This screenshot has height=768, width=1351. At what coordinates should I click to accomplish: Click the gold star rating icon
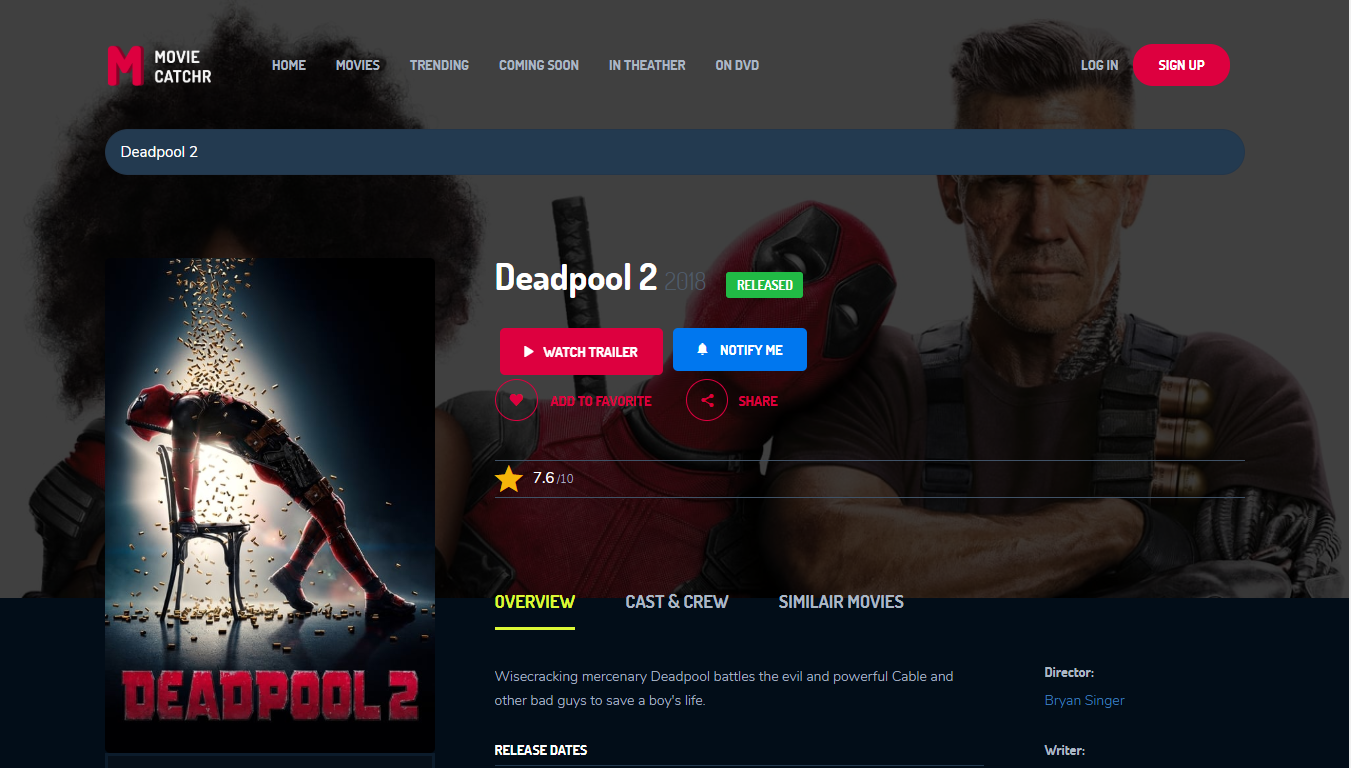[x=509, y=479]
